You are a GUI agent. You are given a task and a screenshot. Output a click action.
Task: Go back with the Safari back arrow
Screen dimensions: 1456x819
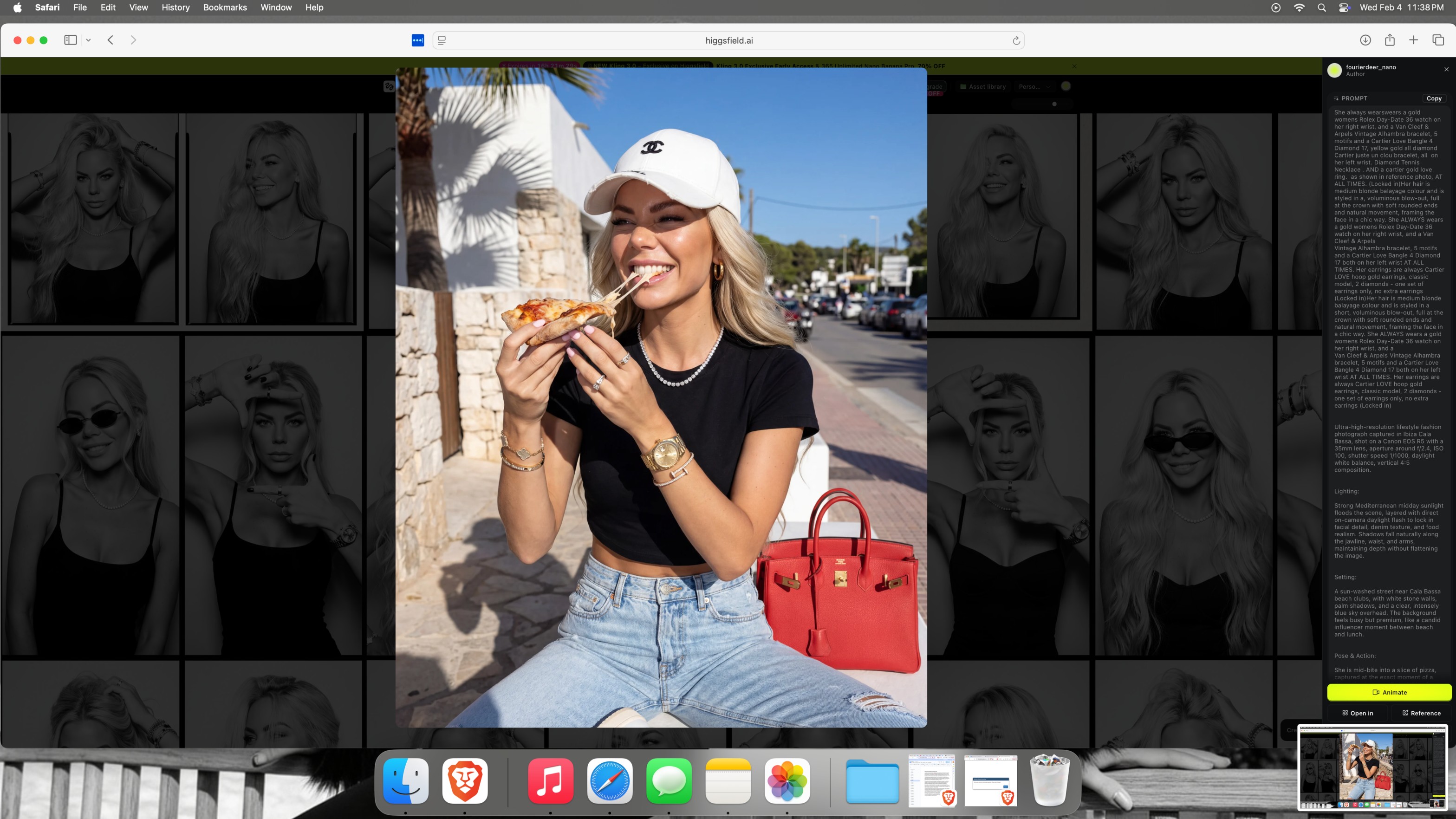(x=111, y=40)
